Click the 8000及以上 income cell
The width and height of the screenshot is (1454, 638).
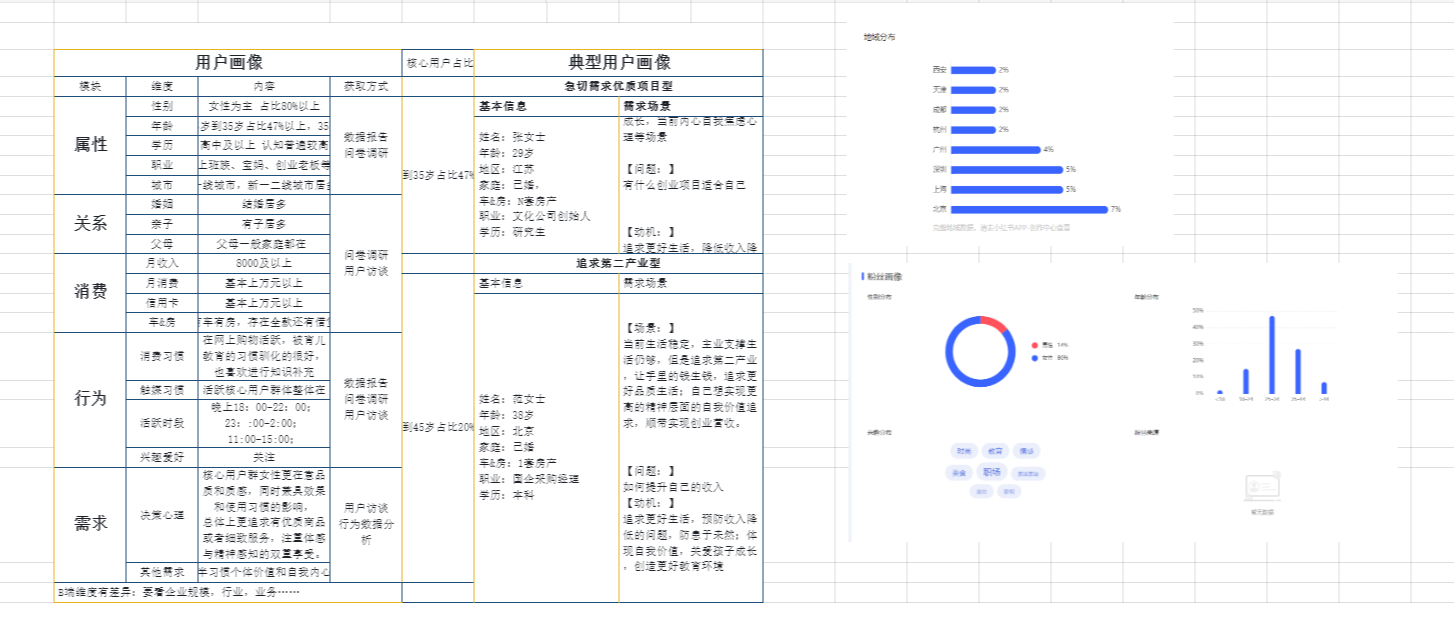pos(264,263)
